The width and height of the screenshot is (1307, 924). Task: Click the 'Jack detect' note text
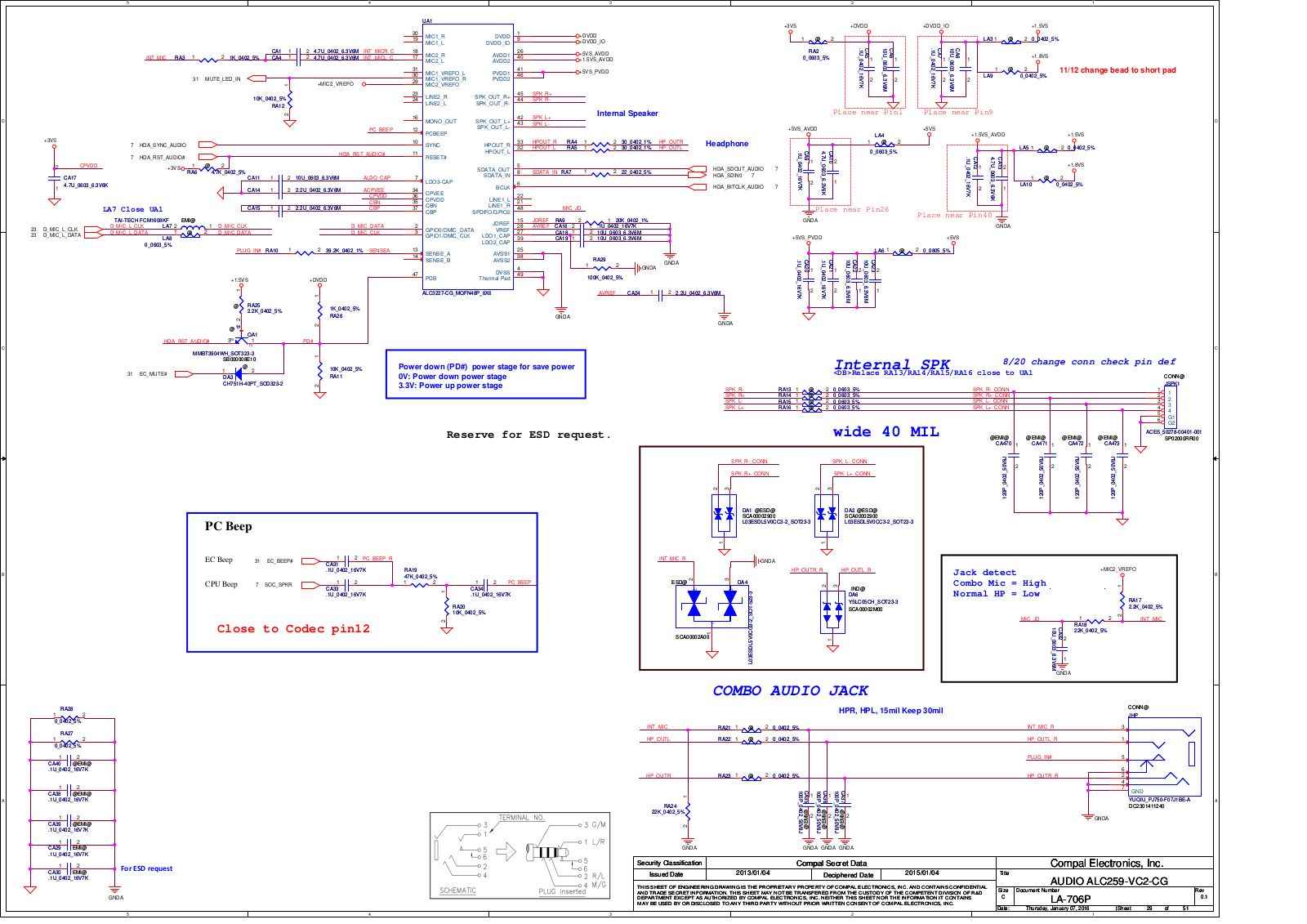click(984, 573)
